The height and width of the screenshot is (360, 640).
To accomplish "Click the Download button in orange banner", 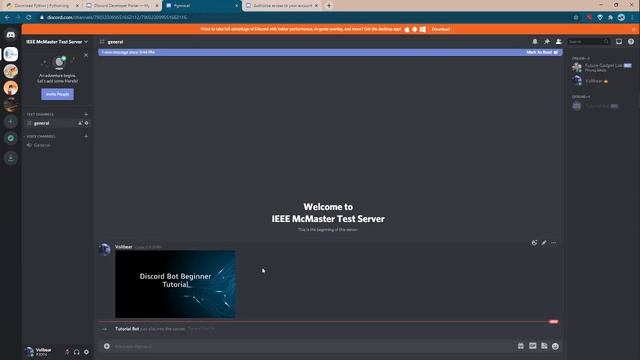I will 441,29.
